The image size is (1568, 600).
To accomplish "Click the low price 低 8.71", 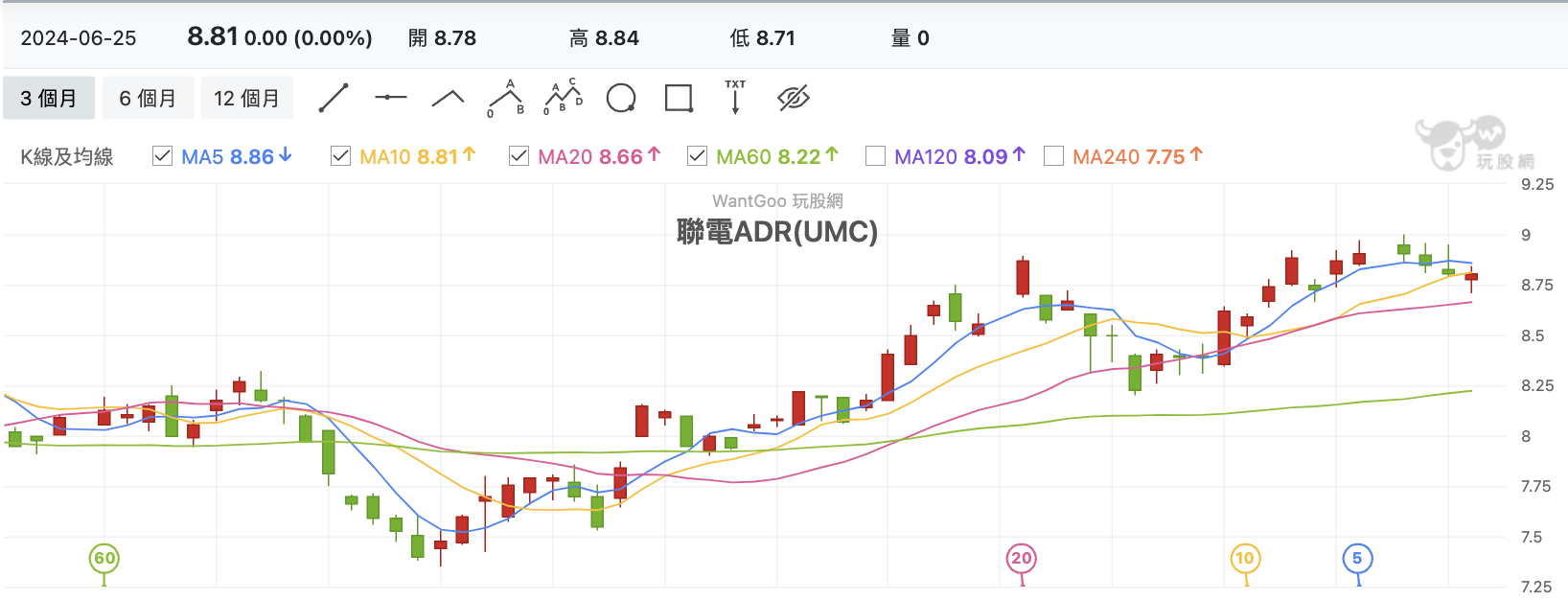I will (x=763, y=38).
